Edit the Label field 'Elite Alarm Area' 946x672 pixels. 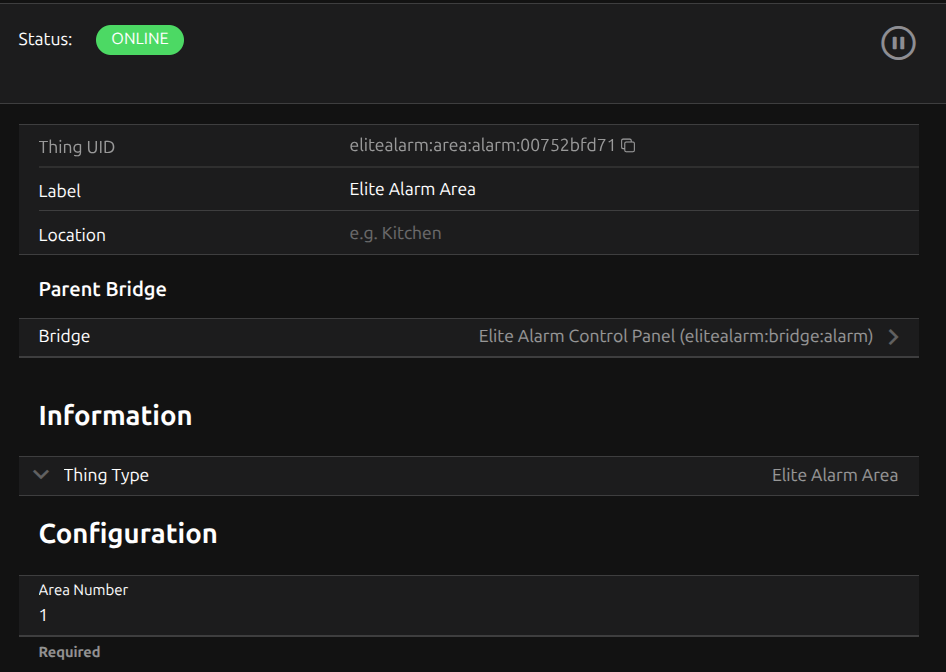click(x=412, y=189)
